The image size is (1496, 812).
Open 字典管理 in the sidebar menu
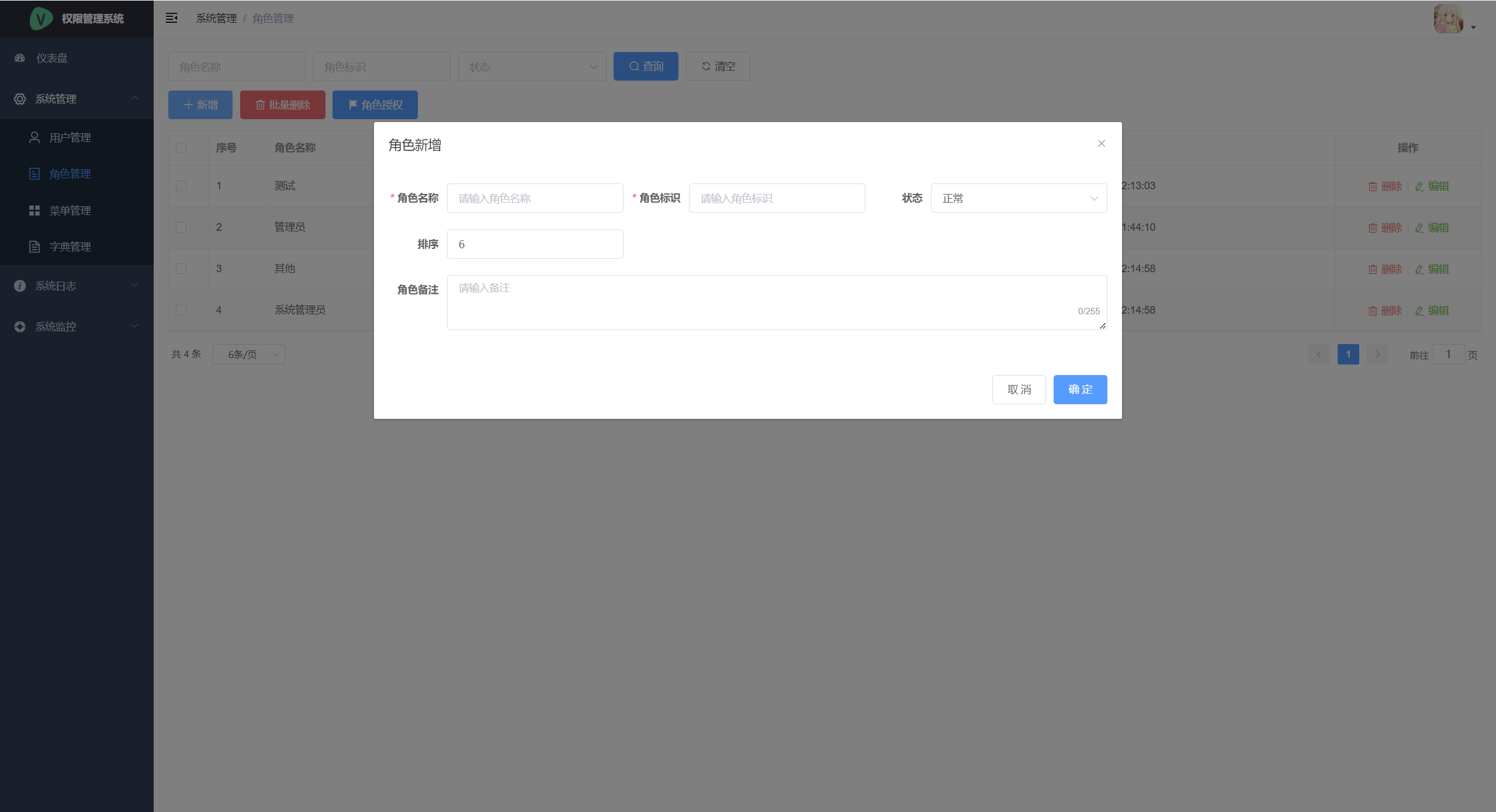tap(70, 247)
